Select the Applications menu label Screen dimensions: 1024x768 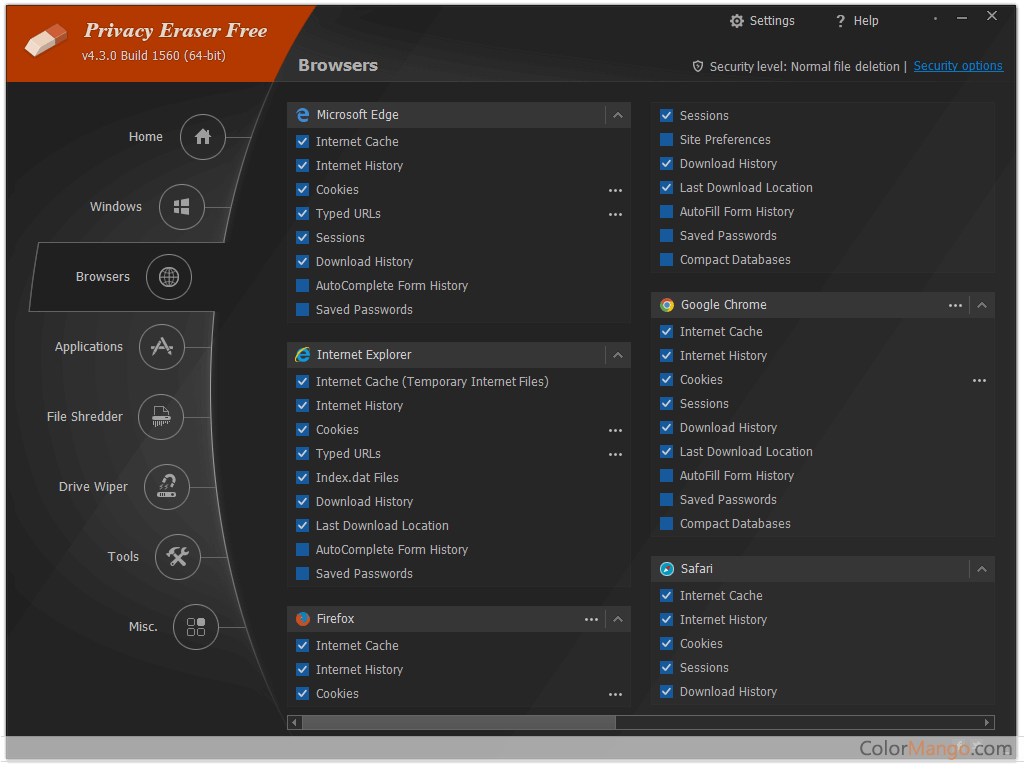(x=89, y=347)
